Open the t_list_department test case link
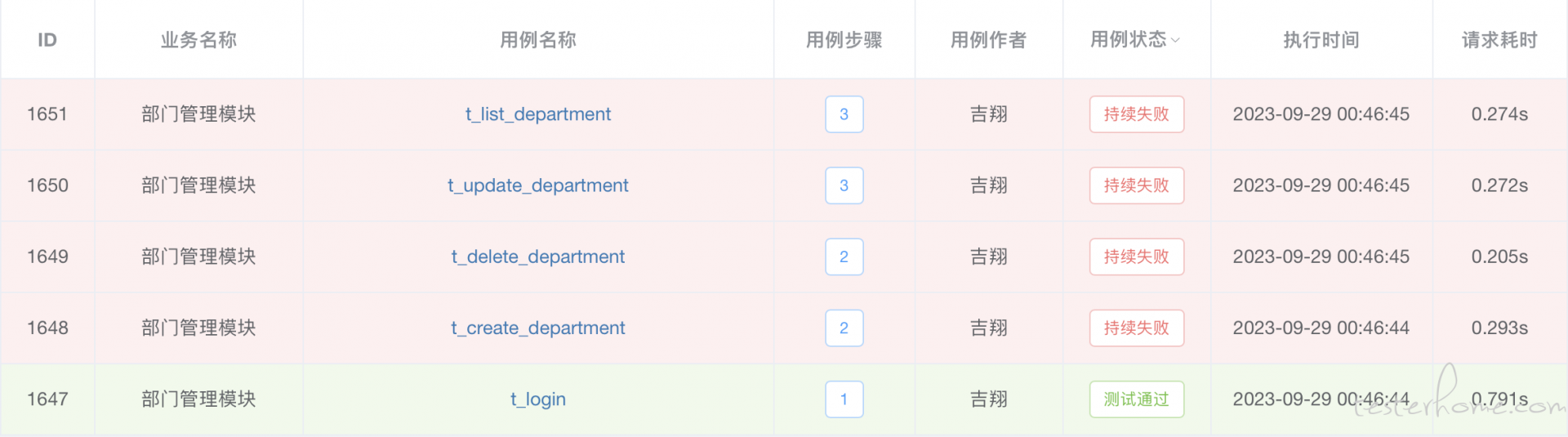Viewport: 1568px width, 437px height. pyautogui.click(x=538, y=114)
